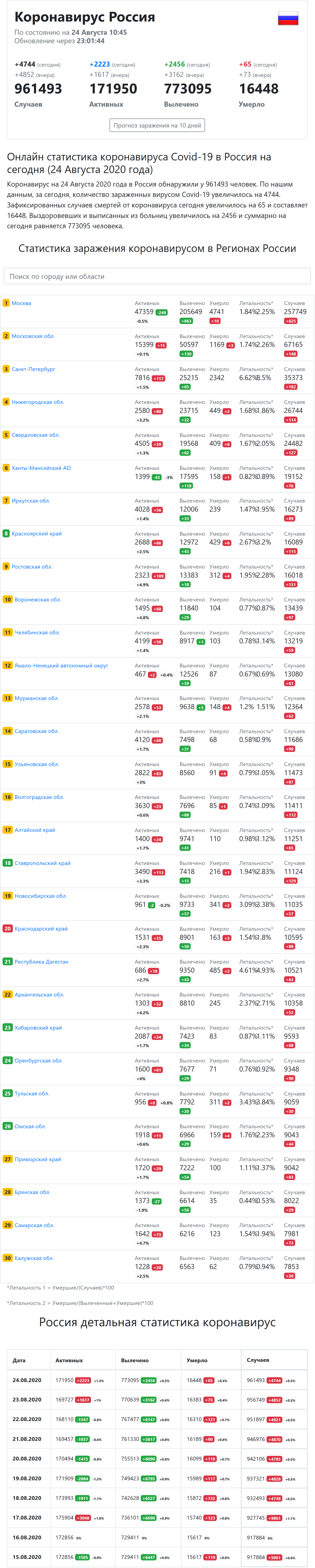Viewport: 315px width, 1568px height.
Task: Open the Хабаровский край link
Action: (38, 1027)
